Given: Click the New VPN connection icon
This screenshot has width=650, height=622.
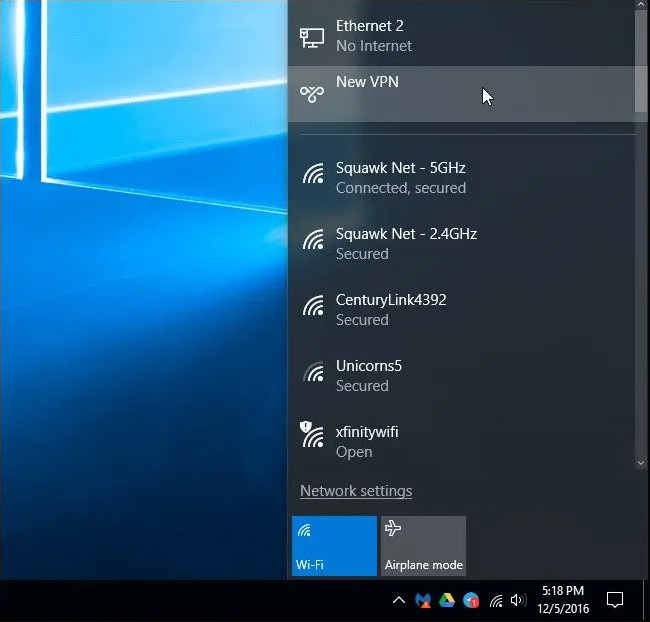Looking at the screenshot, I should coord(312,93).
